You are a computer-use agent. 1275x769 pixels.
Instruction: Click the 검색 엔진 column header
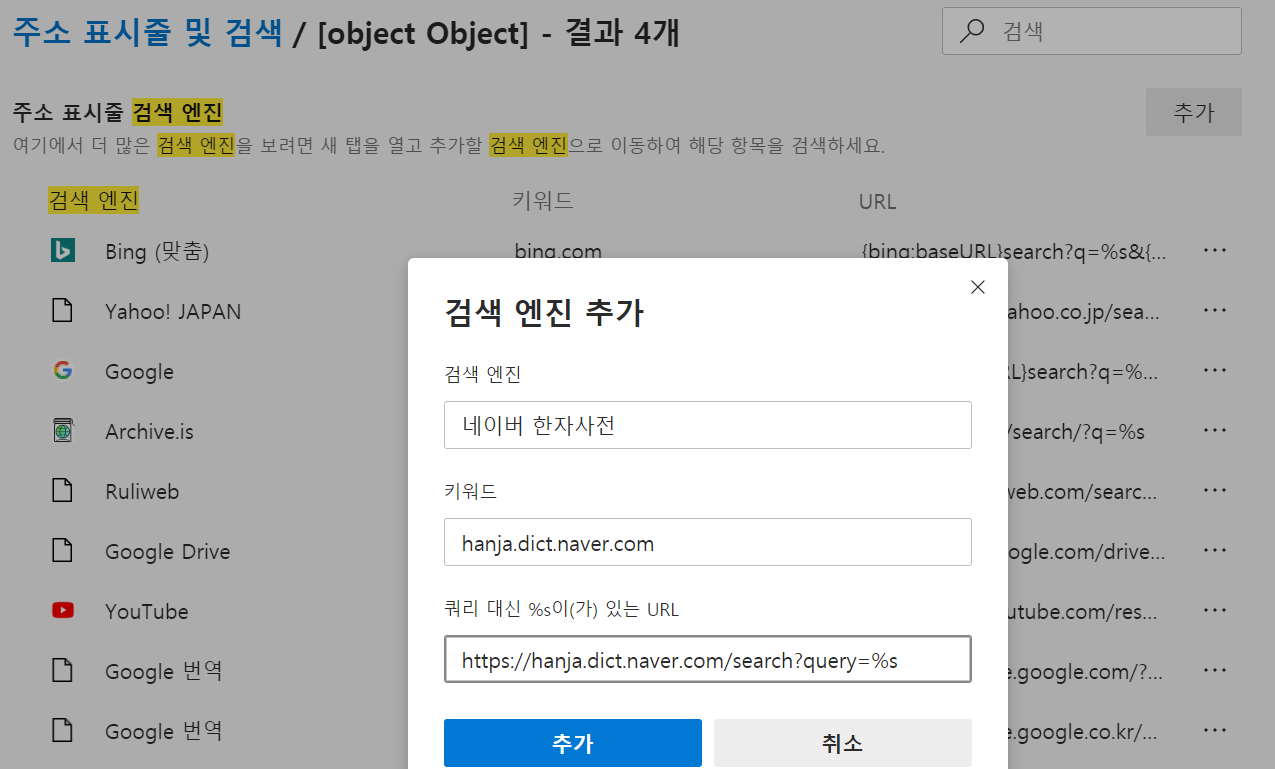point(93,200)
